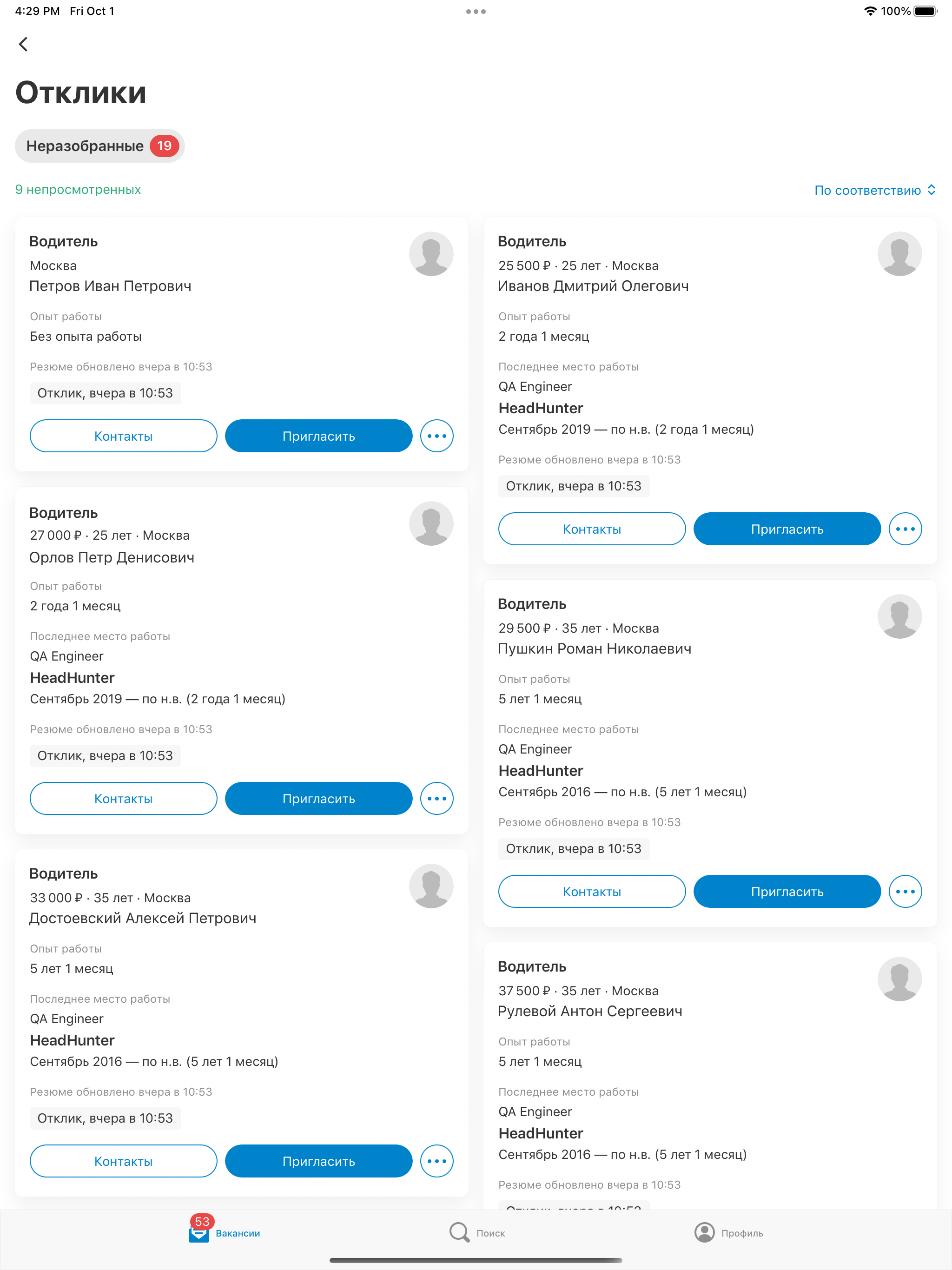This screenshot has width=952, height=1270.
Task: Tap the avatar of Рулевой Антон Сергеевич
Action: click(x=900, y=979)
